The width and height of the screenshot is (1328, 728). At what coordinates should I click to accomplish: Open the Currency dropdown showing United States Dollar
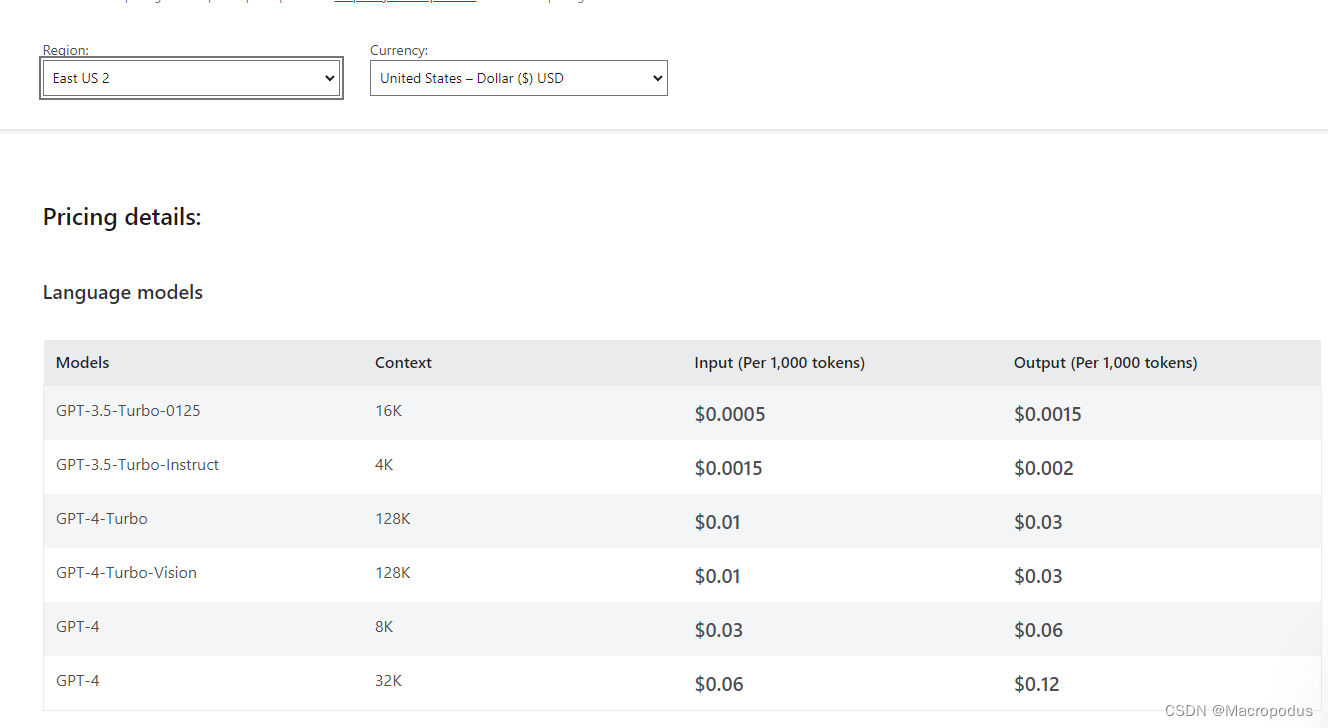(518, 78)
